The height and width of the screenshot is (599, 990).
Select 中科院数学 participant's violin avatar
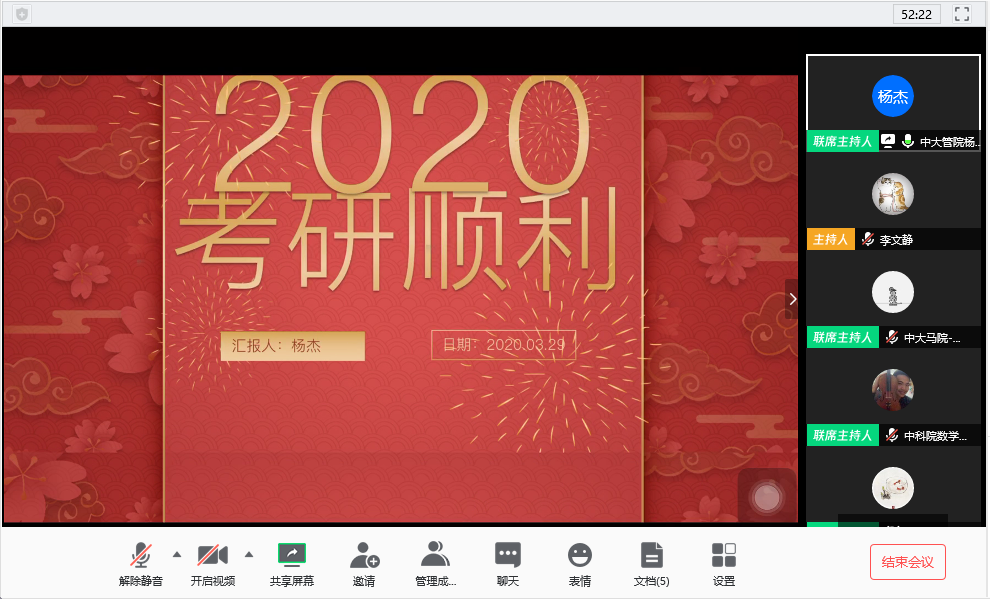point(893,389)
